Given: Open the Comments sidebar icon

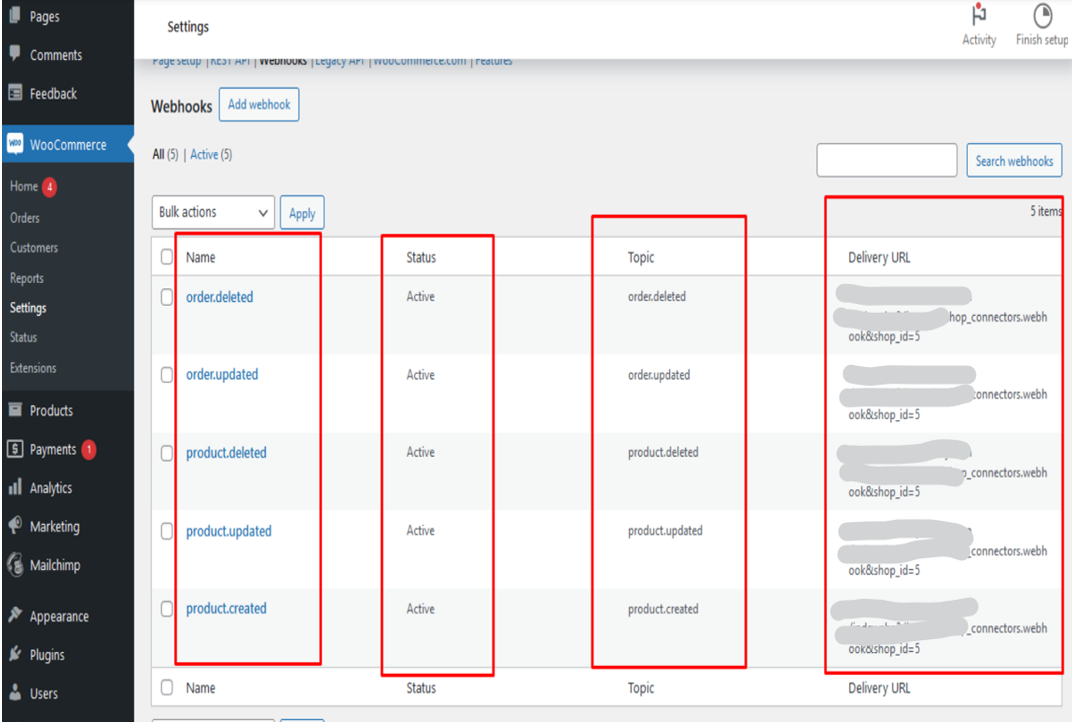Looking at the screenshot, I should pos(14,55).
